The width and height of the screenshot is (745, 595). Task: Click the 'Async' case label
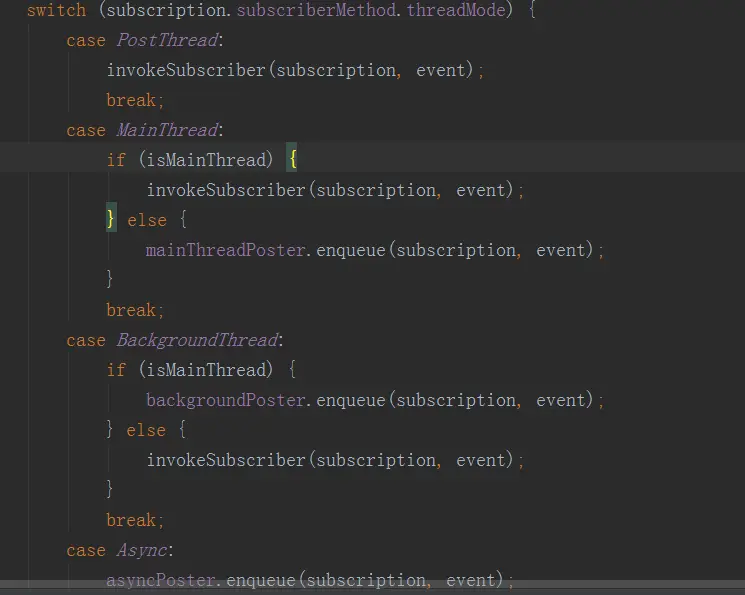(x=142, y=550)
